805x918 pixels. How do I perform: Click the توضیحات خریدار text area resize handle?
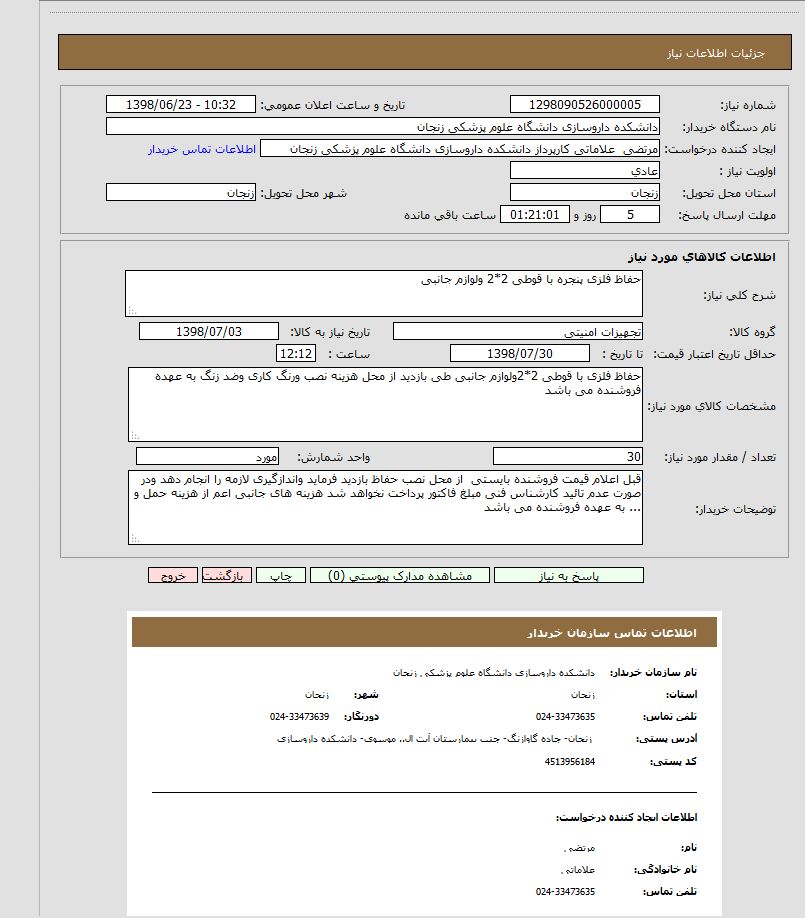click(x=134, y=539)
